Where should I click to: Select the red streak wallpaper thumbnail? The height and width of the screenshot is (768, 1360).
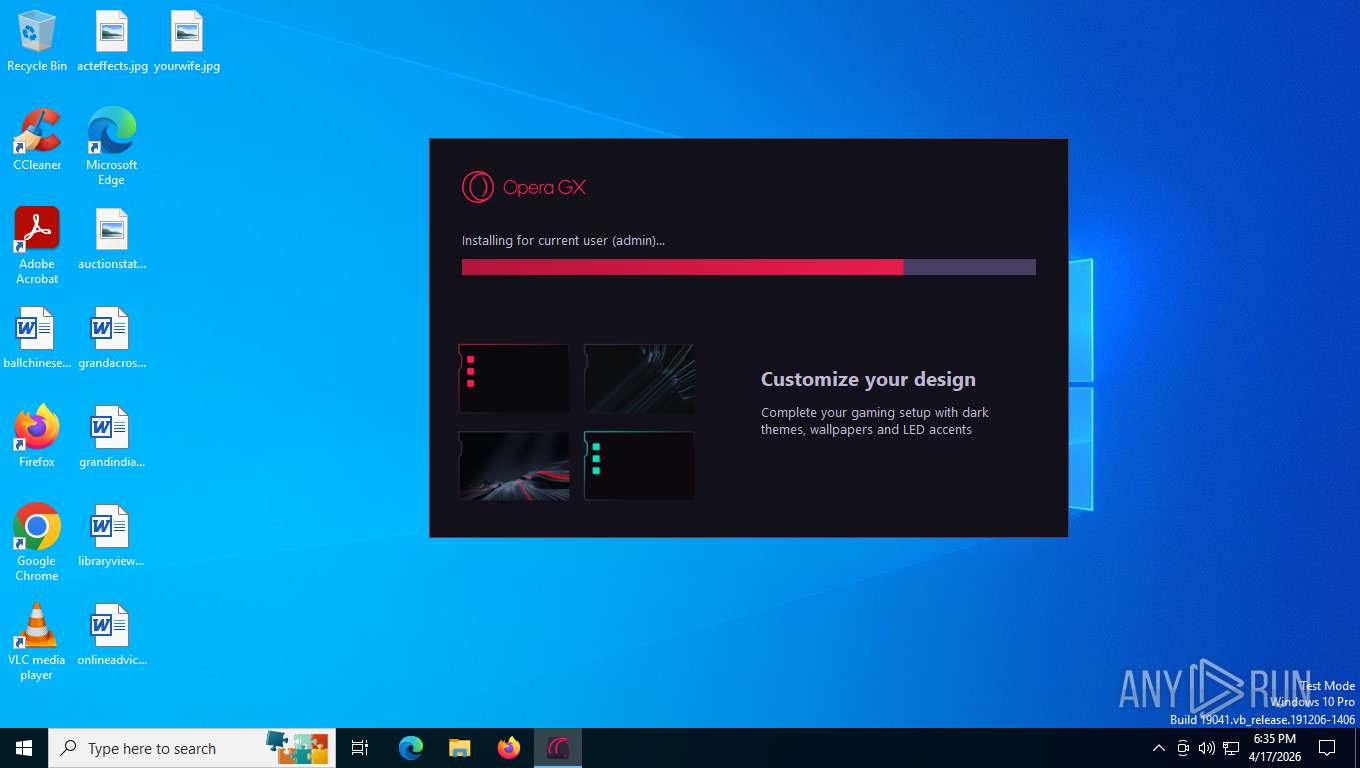[x=514, y=465]
